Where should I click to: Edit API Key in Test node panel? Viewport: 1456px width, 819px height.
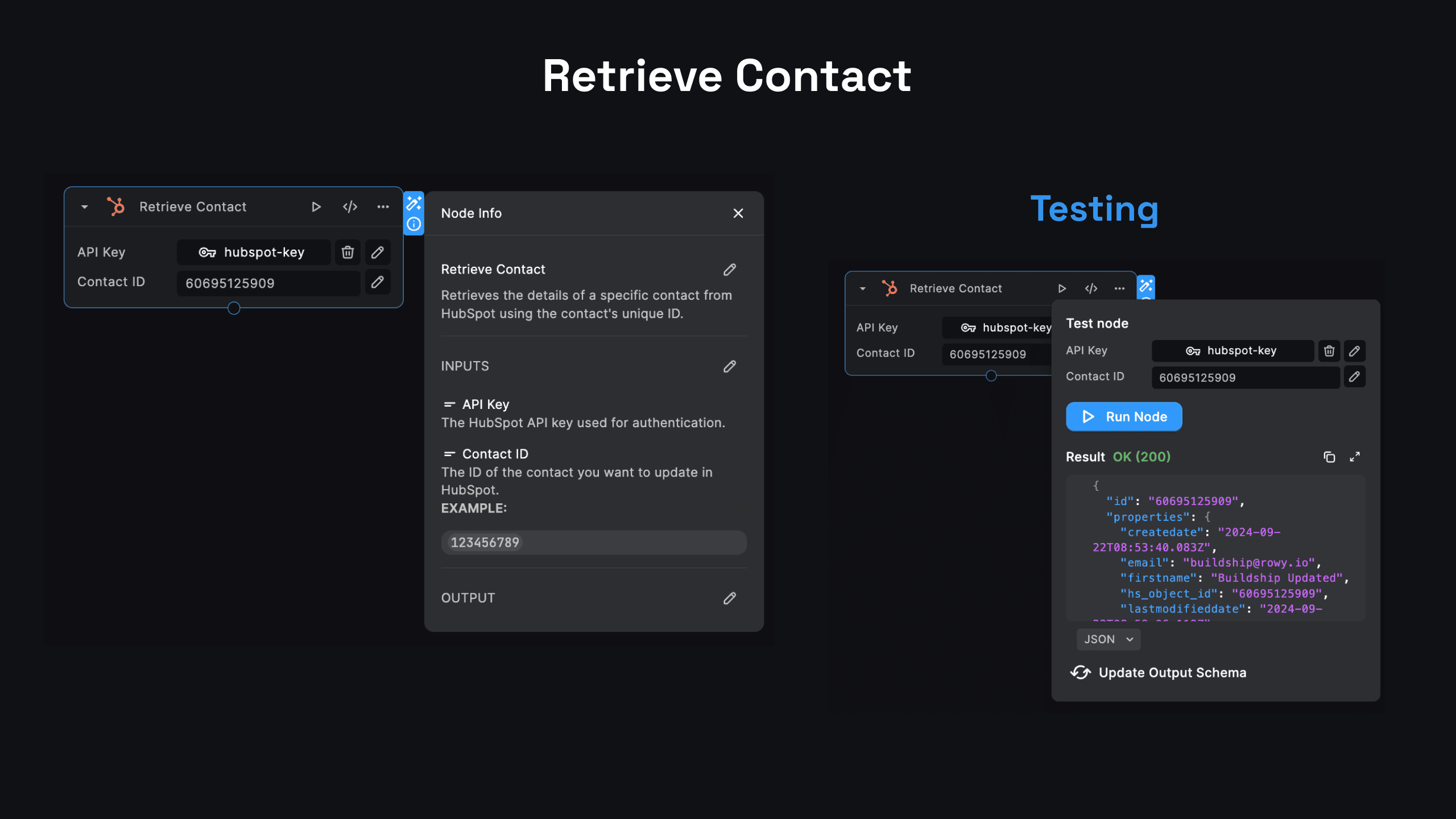tap(1355, 351)
